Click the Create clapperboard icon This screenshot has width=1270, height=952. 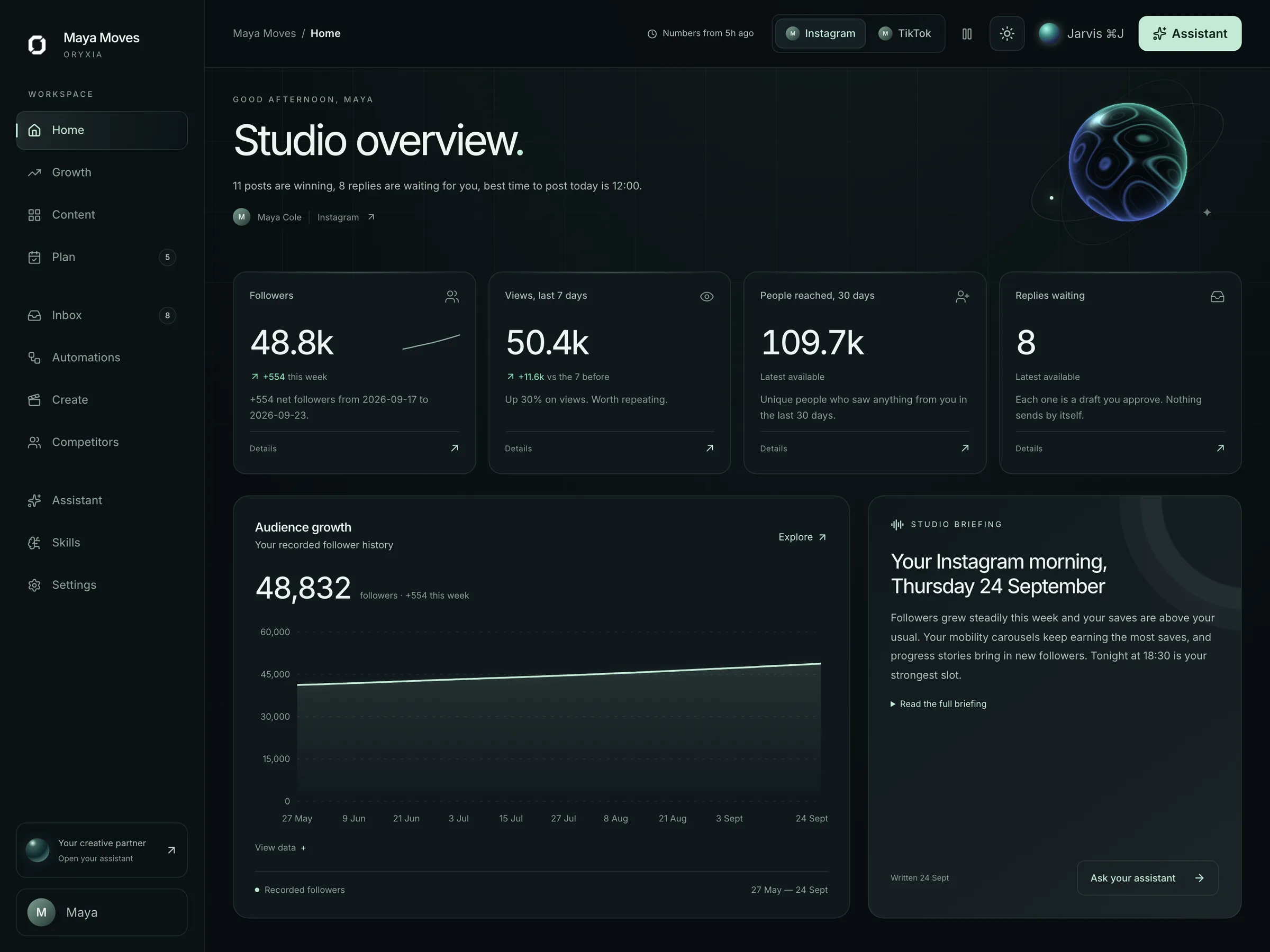point(34,400)
